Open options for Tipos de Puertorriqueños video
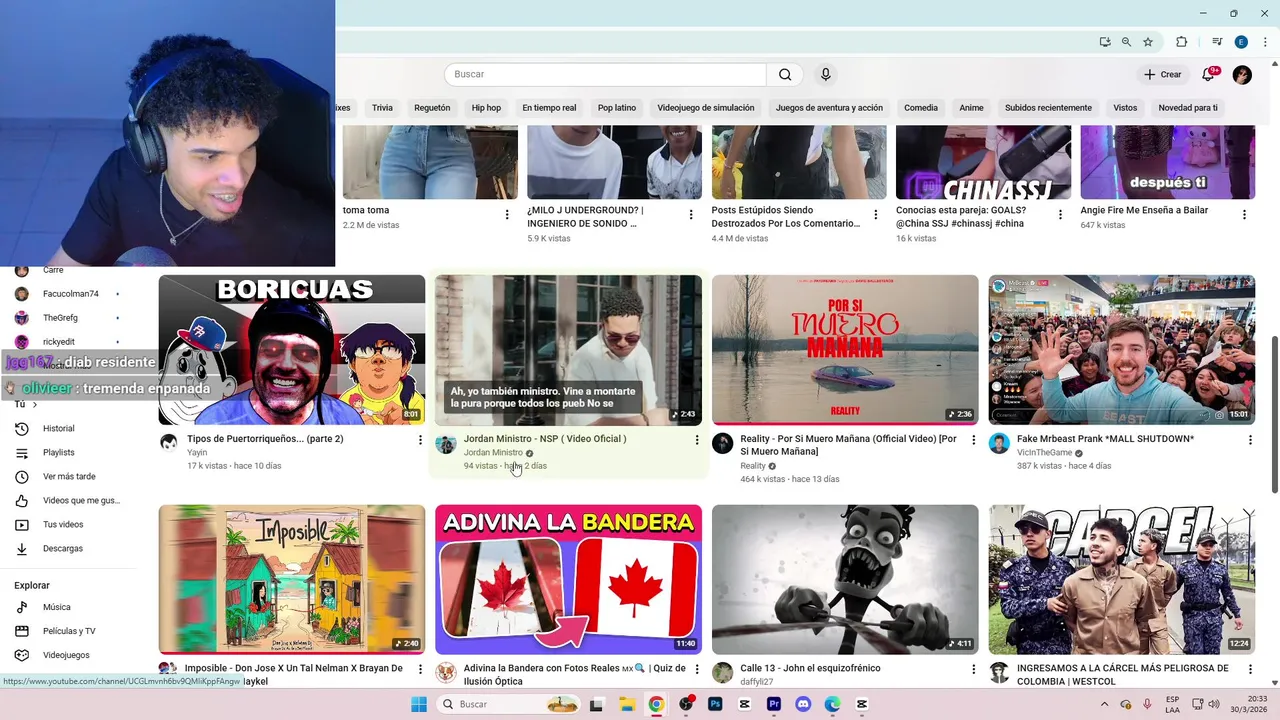 click(x=420, y=440)
